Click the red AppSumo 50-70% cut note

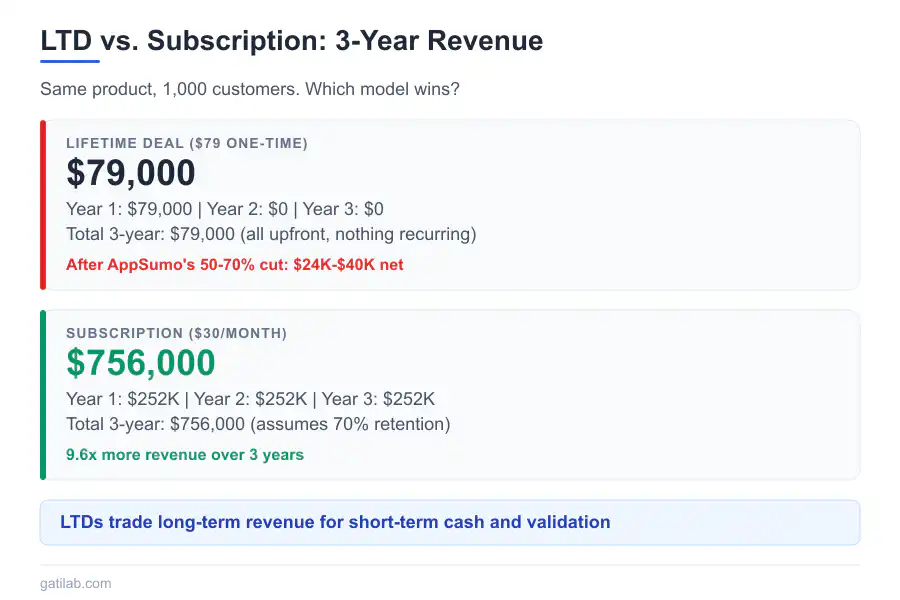[x=235, y=265]
